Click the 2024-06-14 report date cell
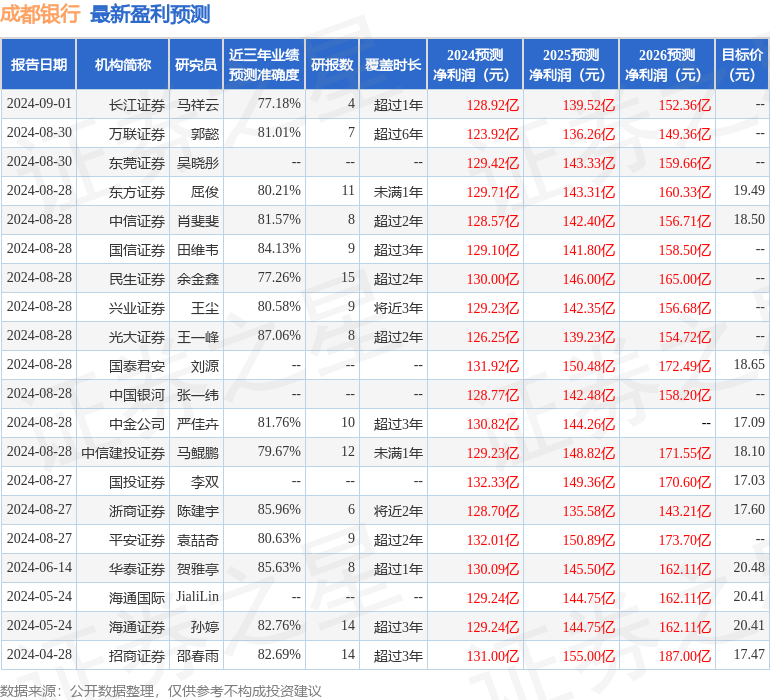 [x=39, y=567]
